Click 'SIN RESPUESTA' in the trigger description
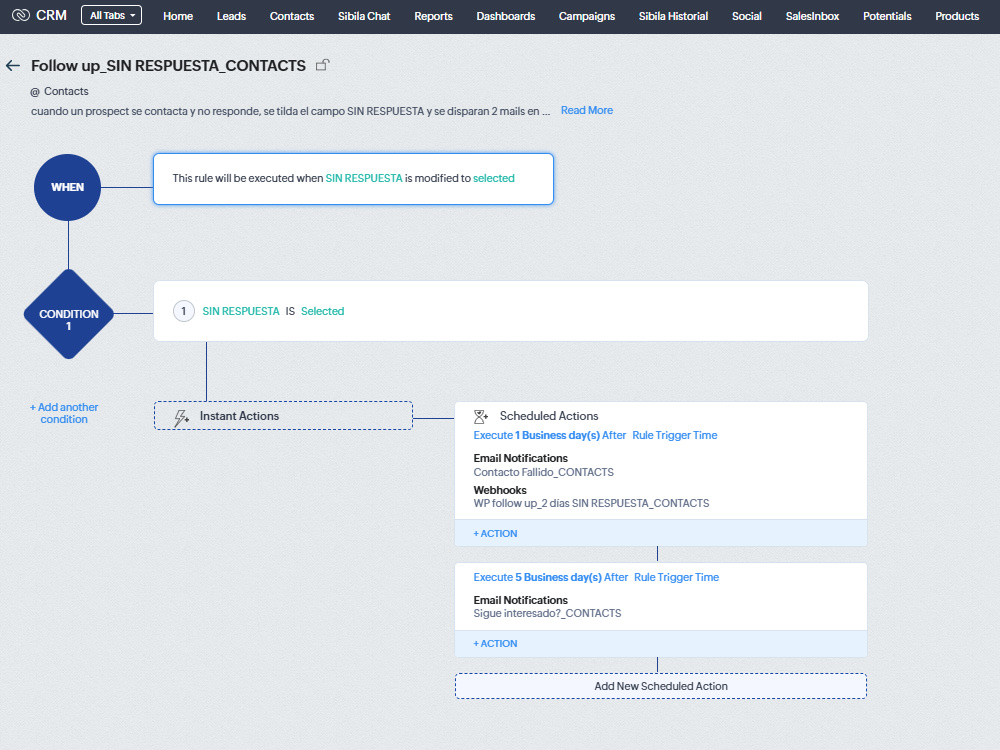 364,179
